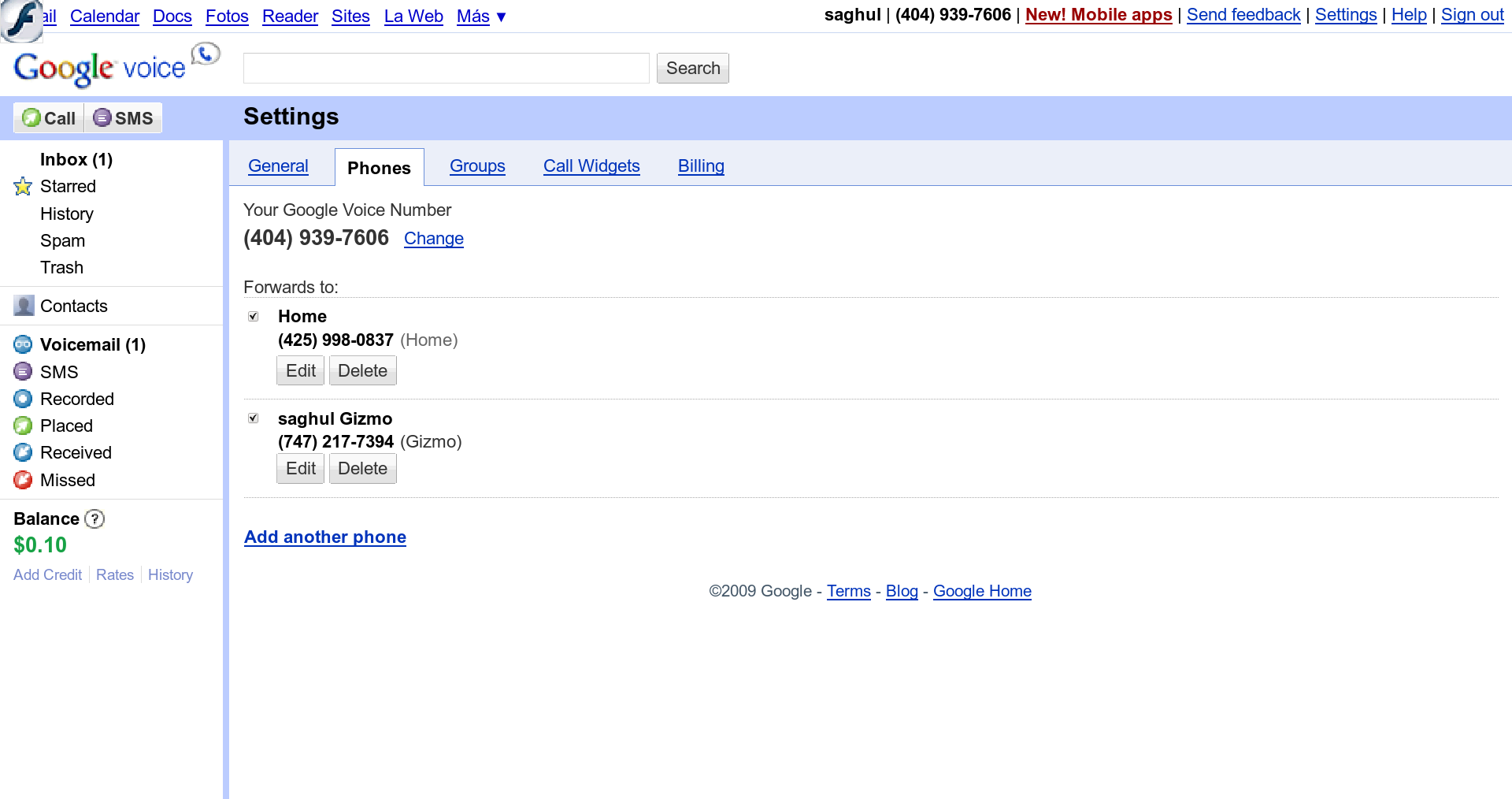Open call History in sidebar folders
Viewport: 1512px width, 799px height.
pyautogui.click(x=67, y=214)
